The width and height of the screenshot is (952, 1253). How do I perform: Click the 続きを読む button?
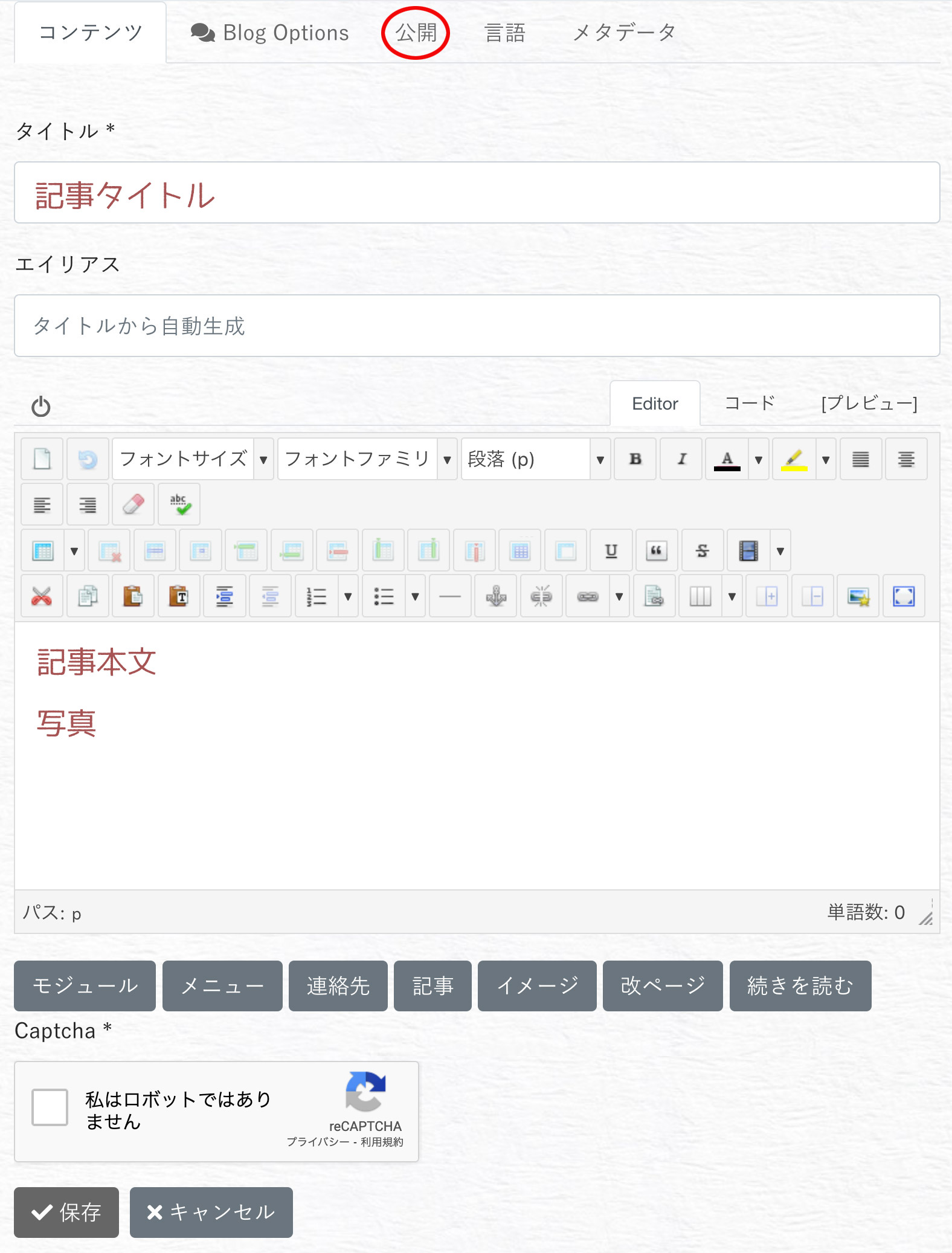pos(800,986)
